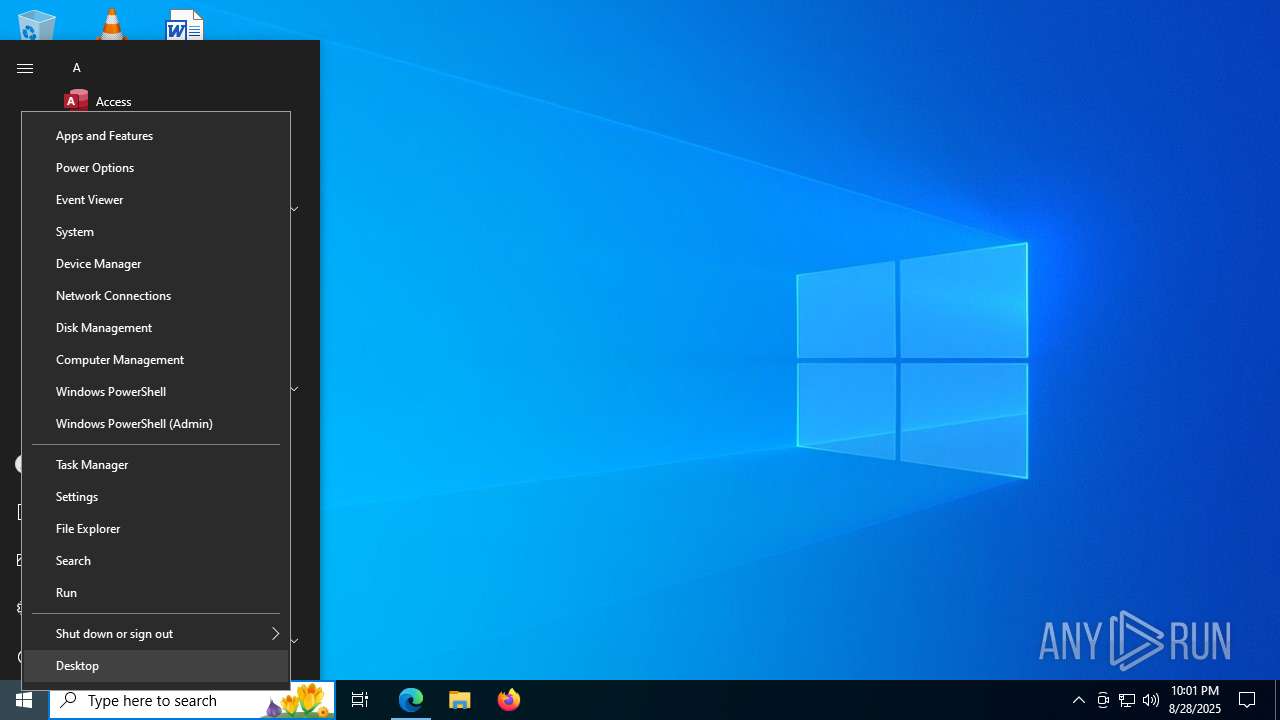Open the volume speaker tray icon
Image resolution: width=1280 pixels, height=720 pixels.
[x=1151, y=700]
